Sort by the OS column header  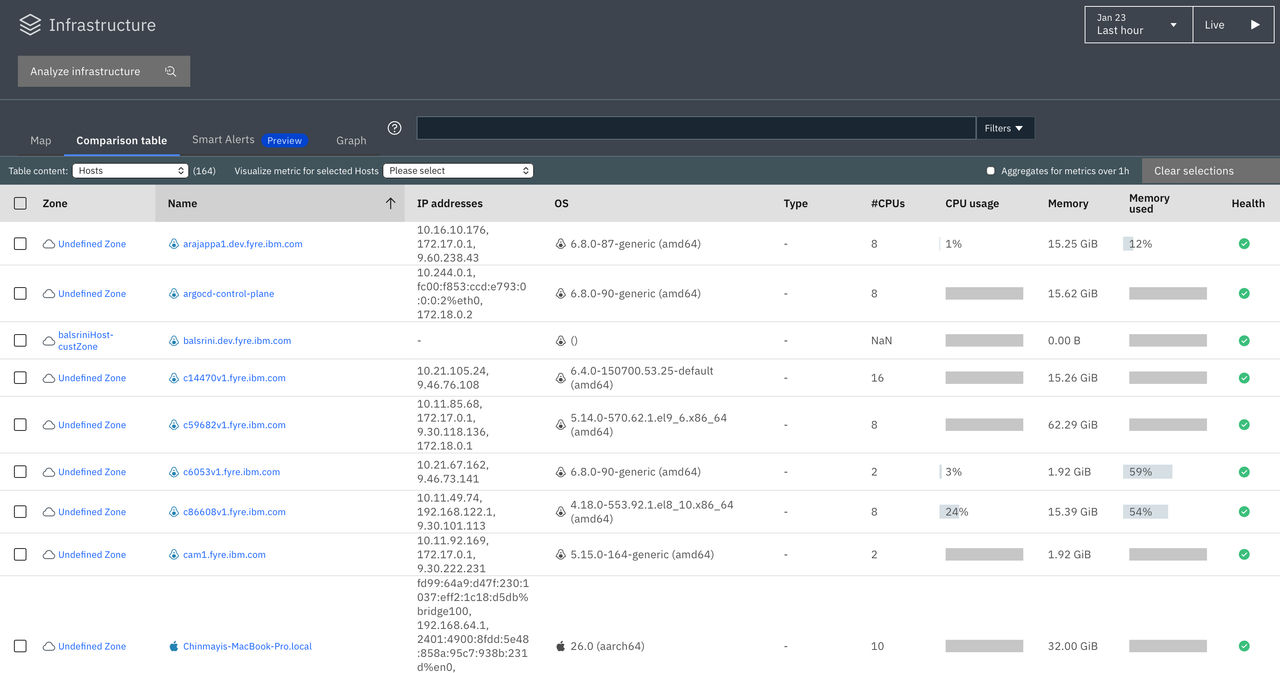pos(561,203)
